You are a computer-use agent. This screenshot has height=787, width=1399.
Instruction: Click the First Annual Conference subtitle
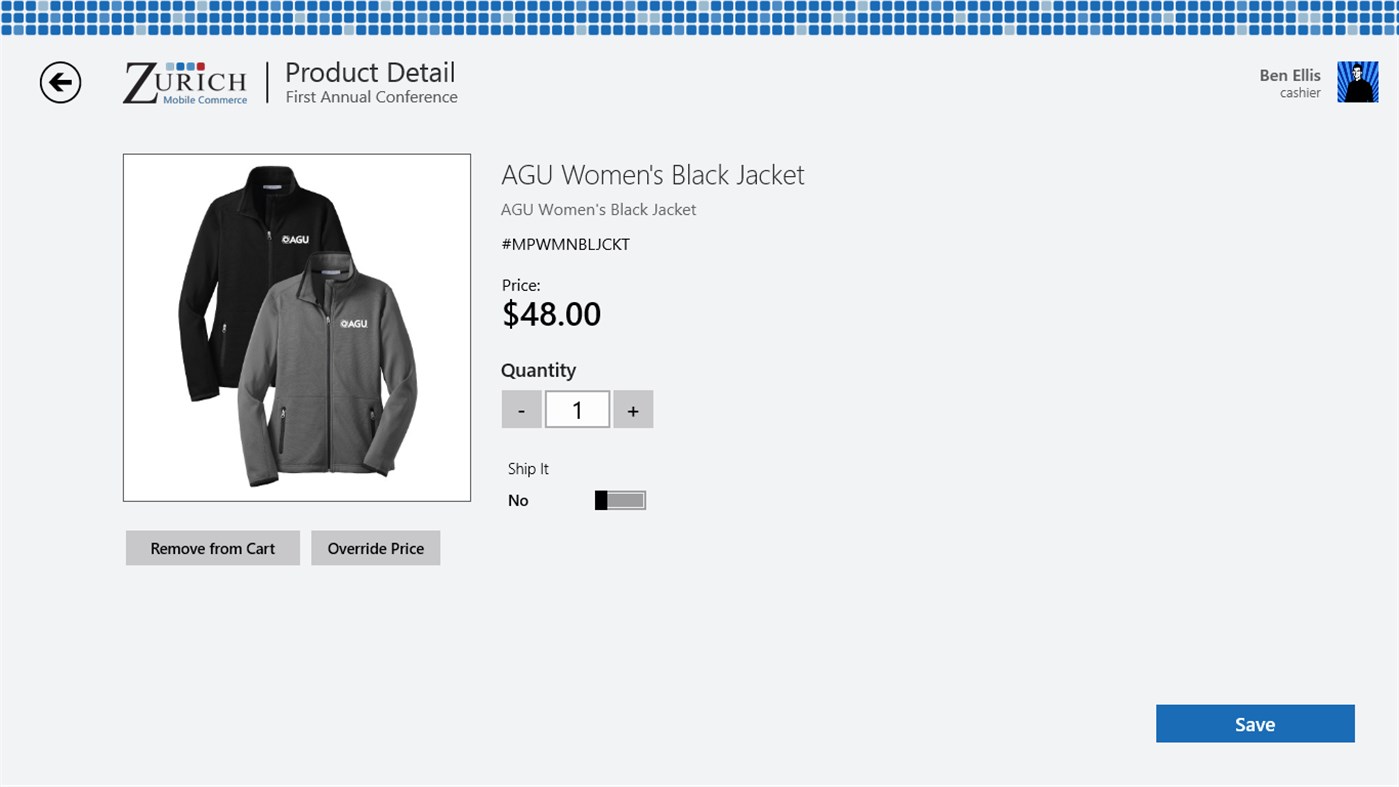click(371, 97)
